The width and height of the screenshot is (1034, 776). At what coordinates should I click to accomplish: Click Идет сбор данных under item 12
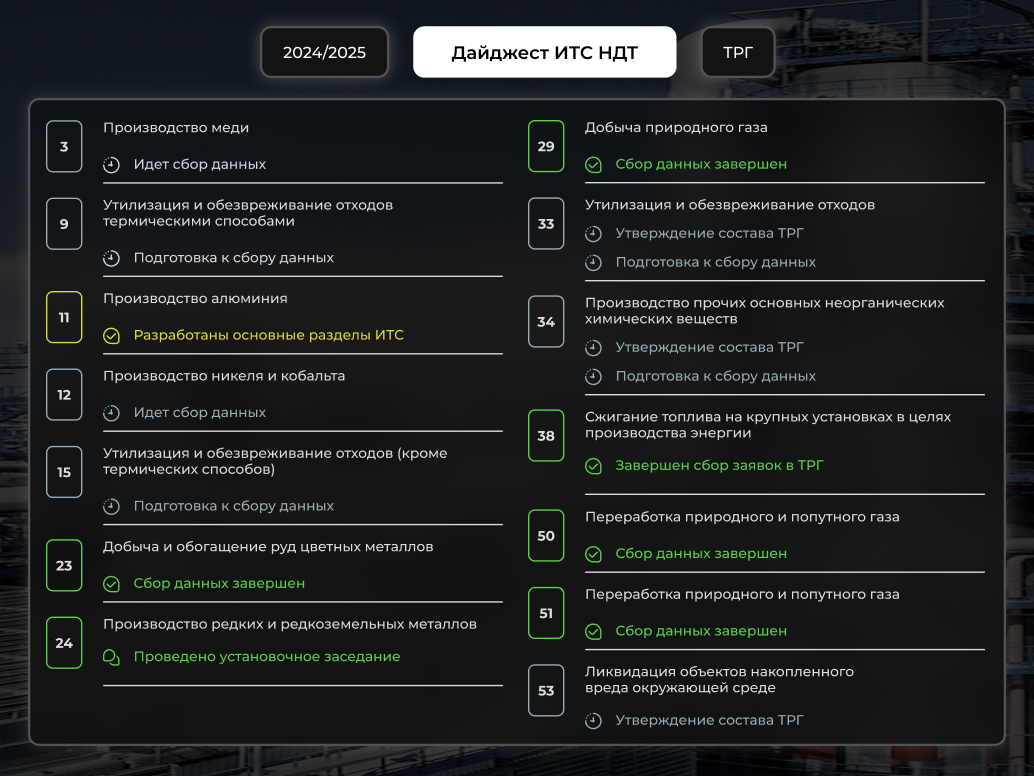[200, 412]
